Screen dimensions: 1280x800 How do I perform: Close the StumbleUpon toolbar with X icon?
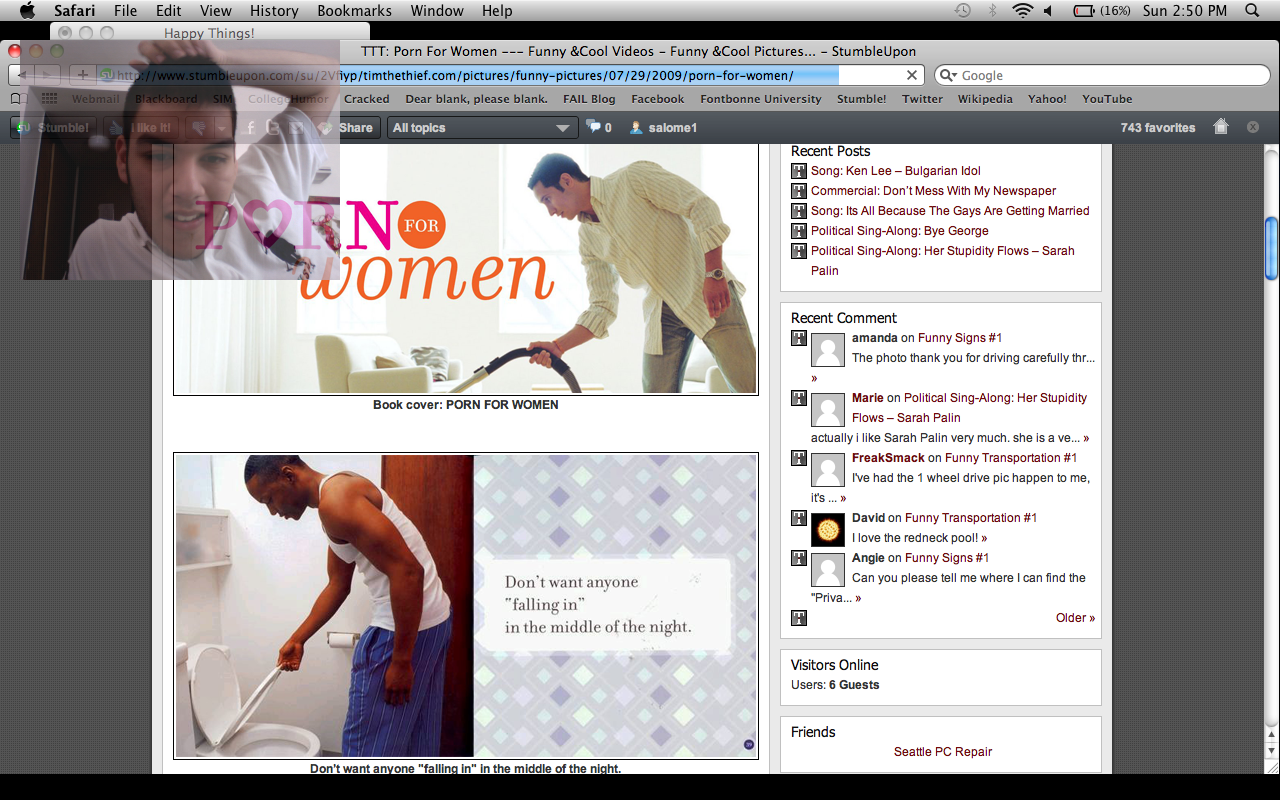pos(1253,127)
